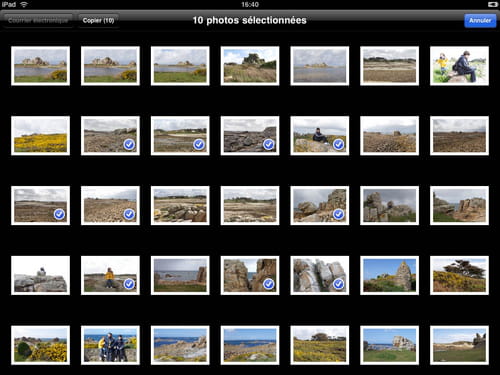The height and width of the screenshot is (375, 500).
Task: Select the tree-covered rocky mound photo
Action: (x=250, y=66)
